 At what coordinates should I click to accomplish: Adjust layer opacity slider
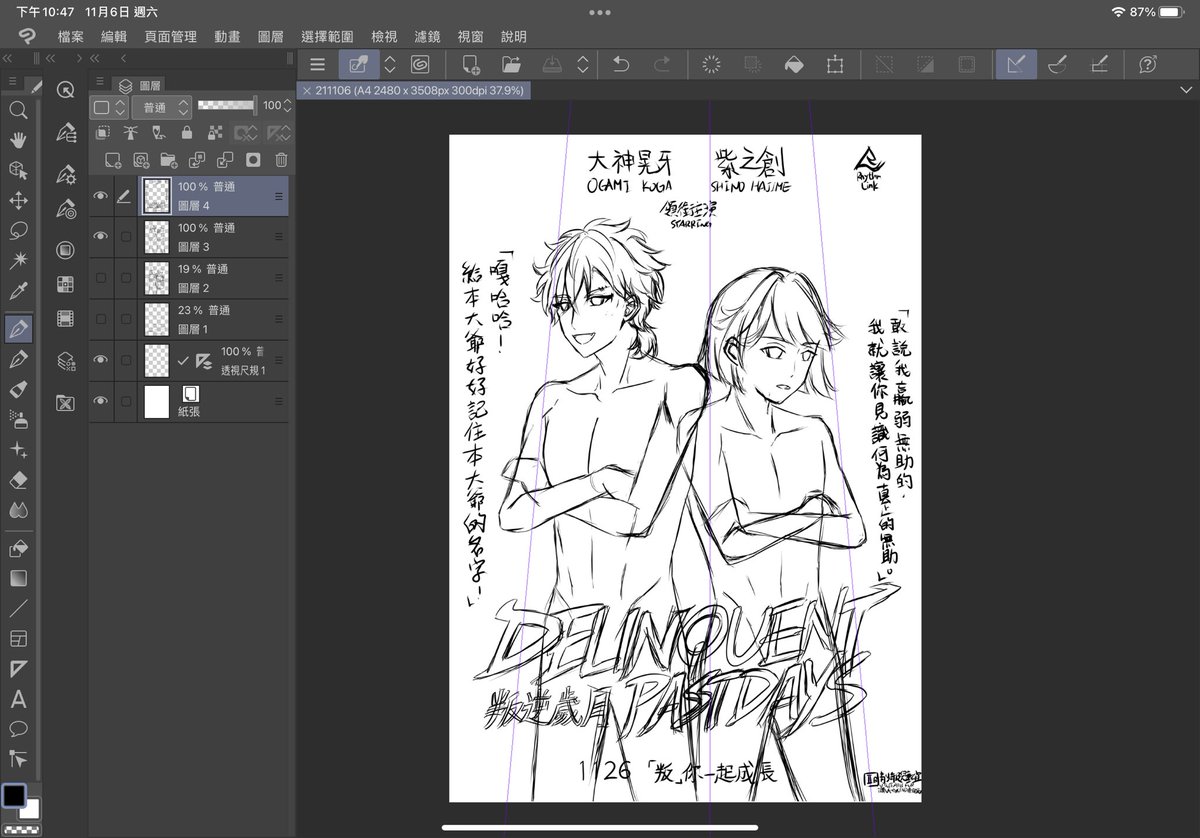tap(227, 105)
